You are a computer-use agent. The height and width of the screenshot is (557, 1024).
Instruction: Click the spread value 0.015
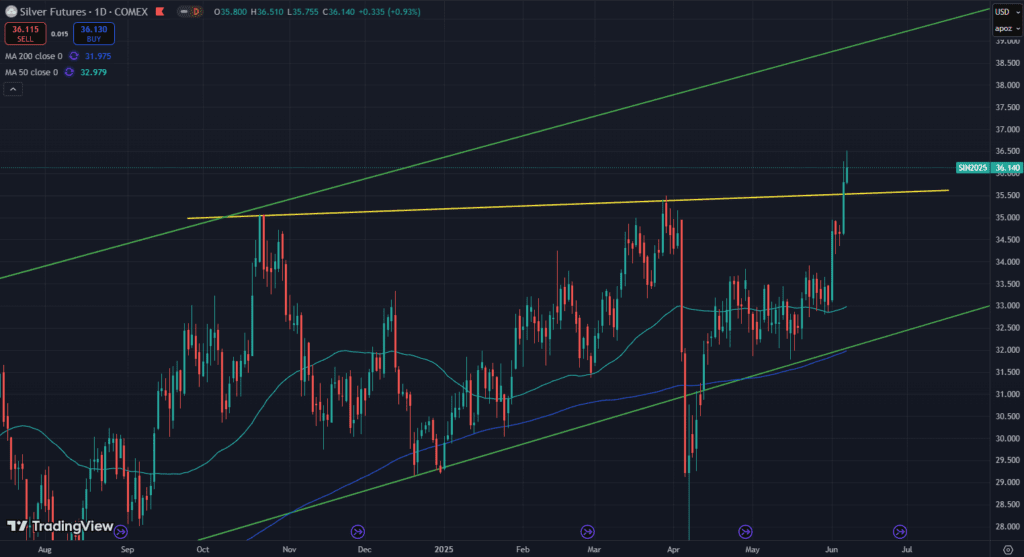[x=59, y=34]
